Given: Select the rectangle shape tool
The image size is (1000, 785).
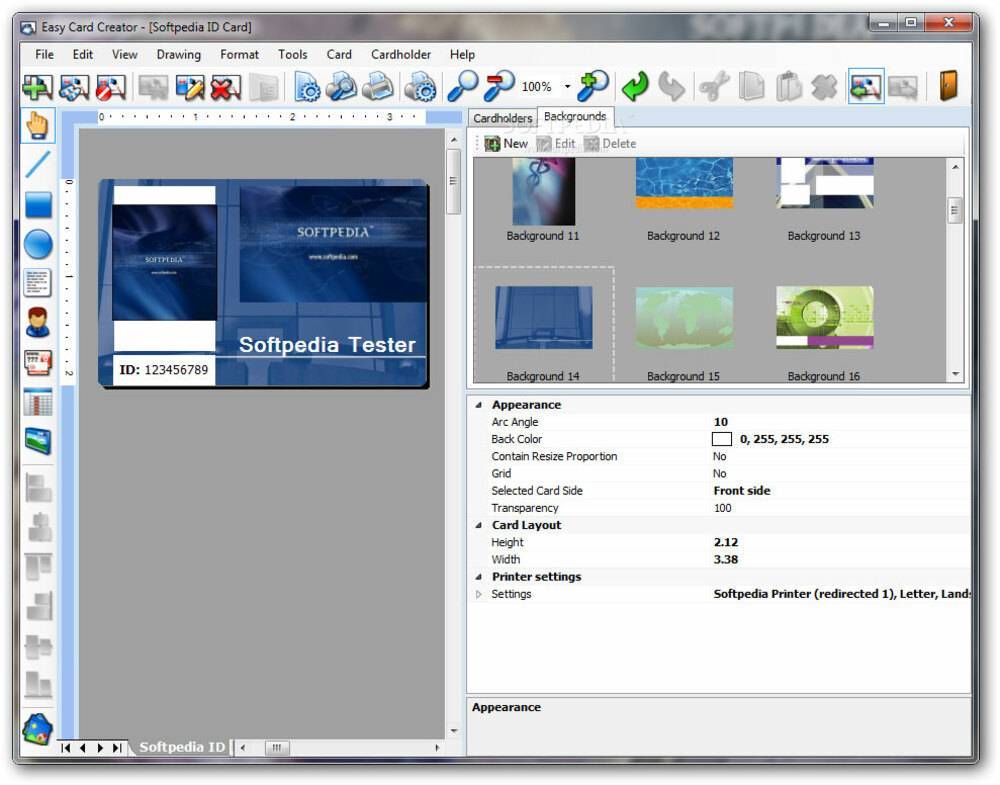Looking at the screenshot, I should click(x=38, y=205).
